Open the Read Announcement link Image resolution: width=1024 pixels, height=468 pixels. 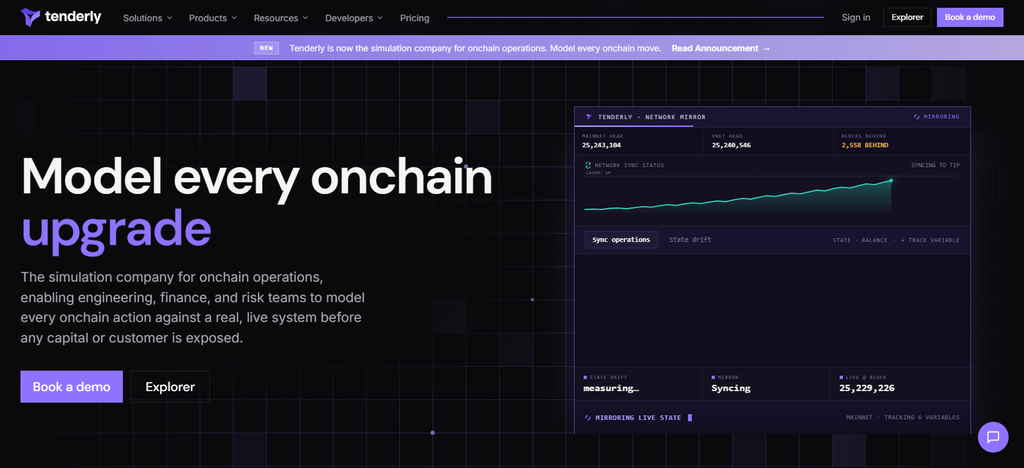click(721, 48)
